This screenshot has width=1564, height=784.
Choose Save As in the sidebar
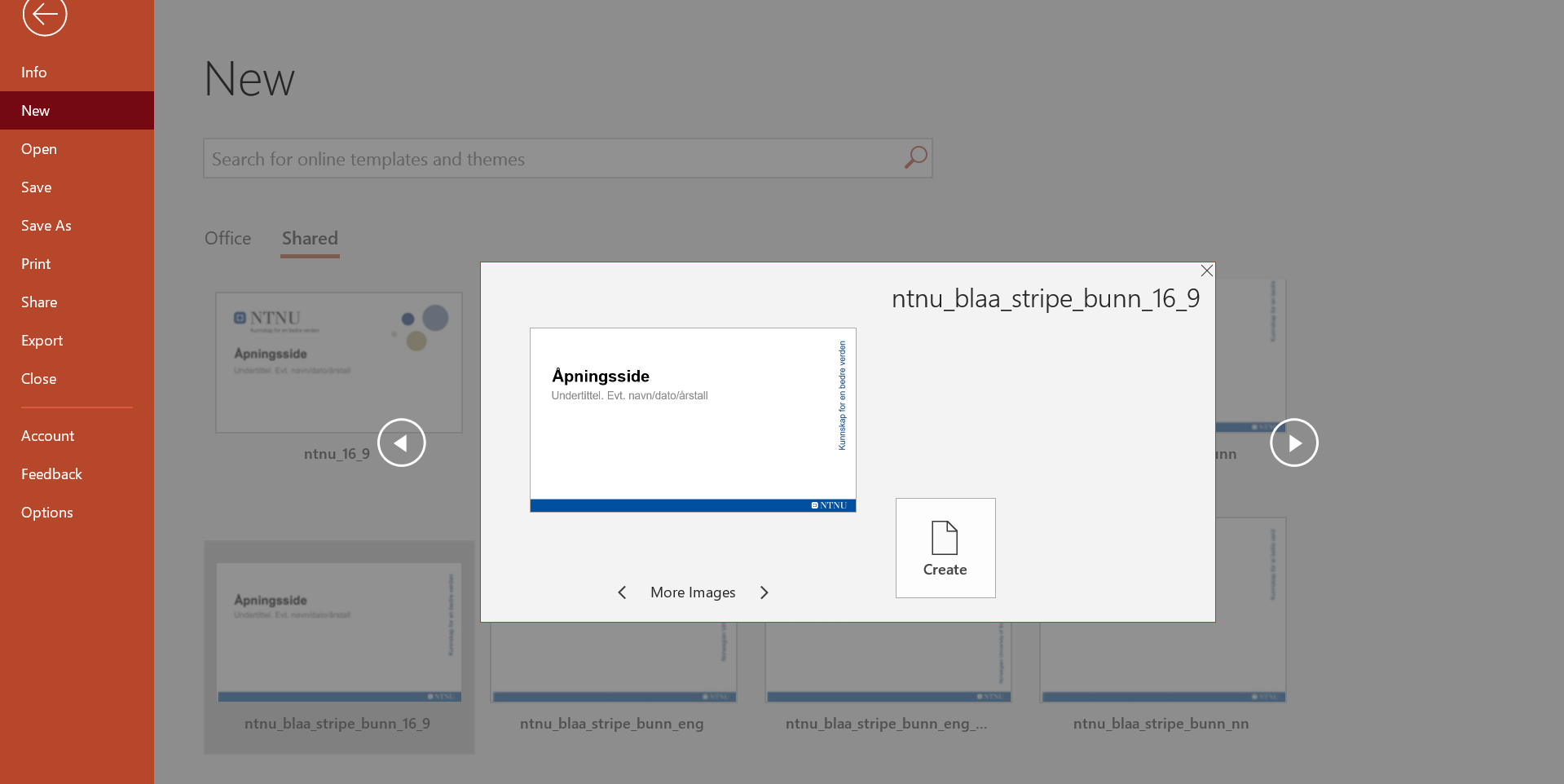[77, 226]
